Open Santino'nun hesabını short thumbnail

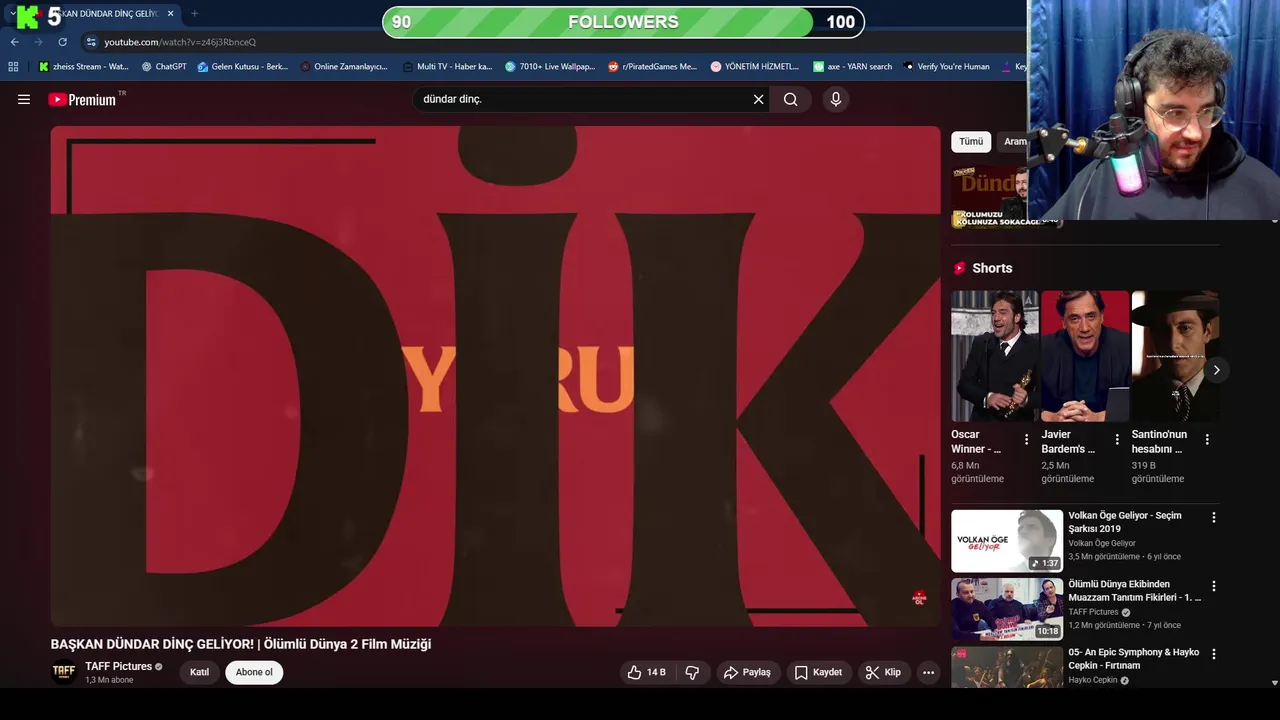coord(1175,356)
